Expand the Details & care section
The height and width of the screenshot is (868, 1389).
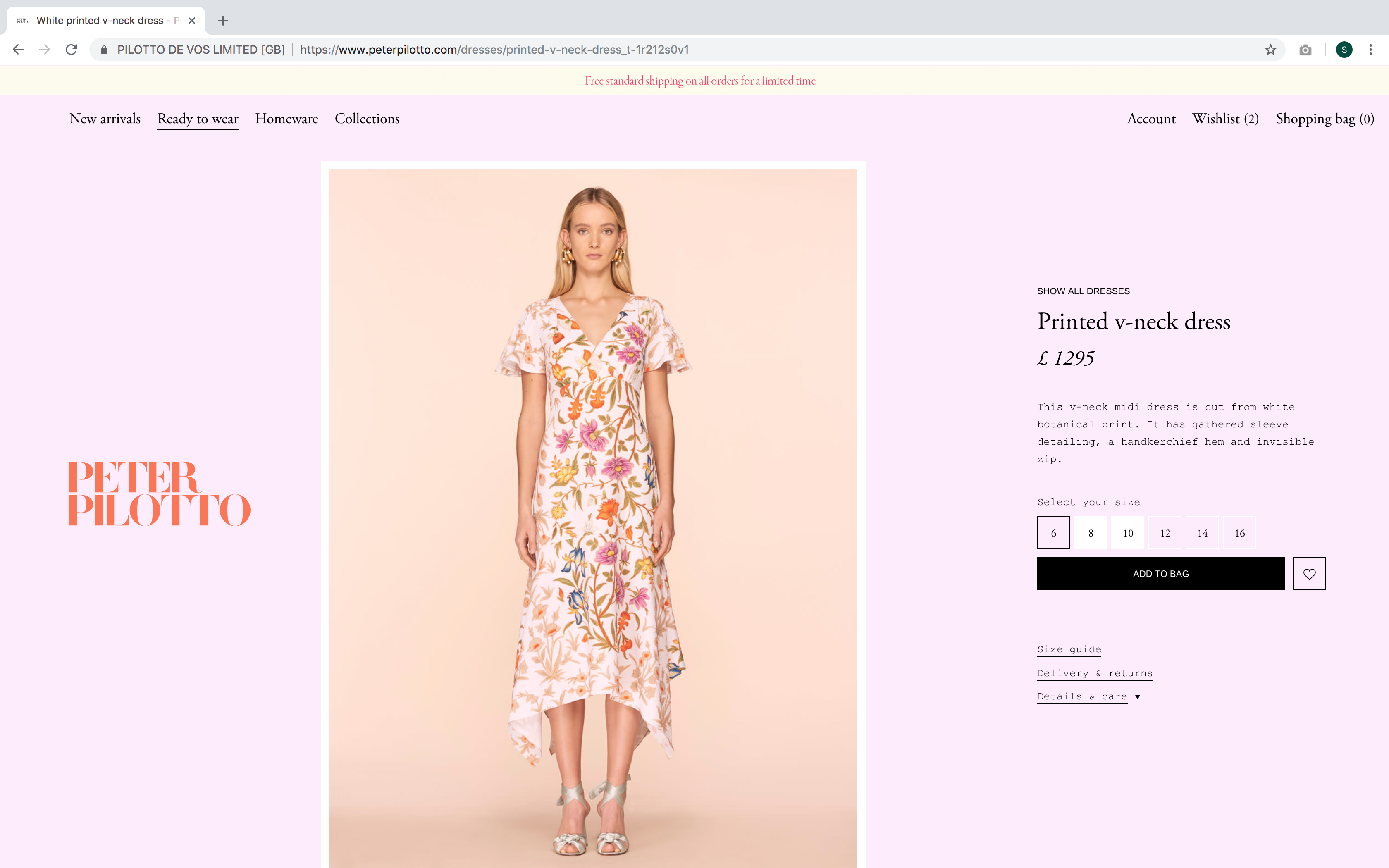[x=1088, y=696]
